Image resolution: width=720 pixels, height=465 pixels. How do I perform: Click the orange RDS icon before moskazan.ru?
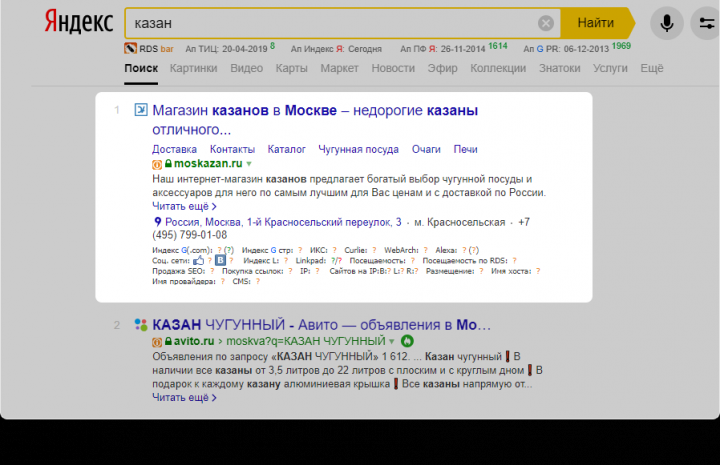[157, 164]
